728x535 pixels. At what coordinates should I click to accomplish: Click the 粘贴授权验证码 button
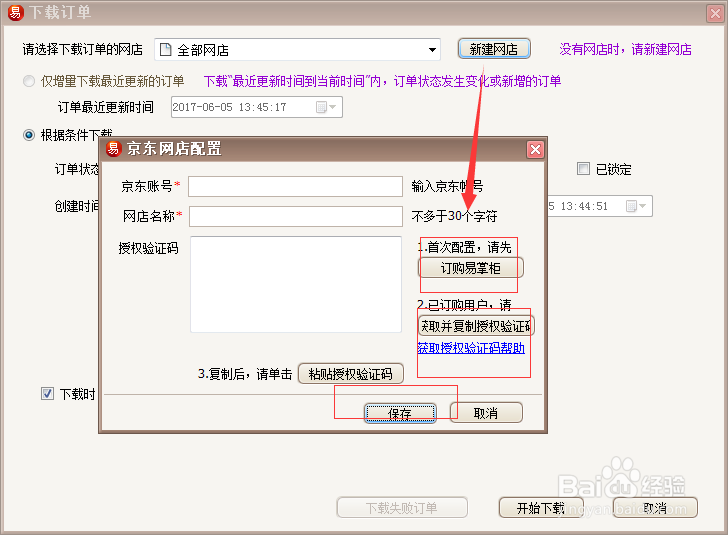tap(351, 374)
